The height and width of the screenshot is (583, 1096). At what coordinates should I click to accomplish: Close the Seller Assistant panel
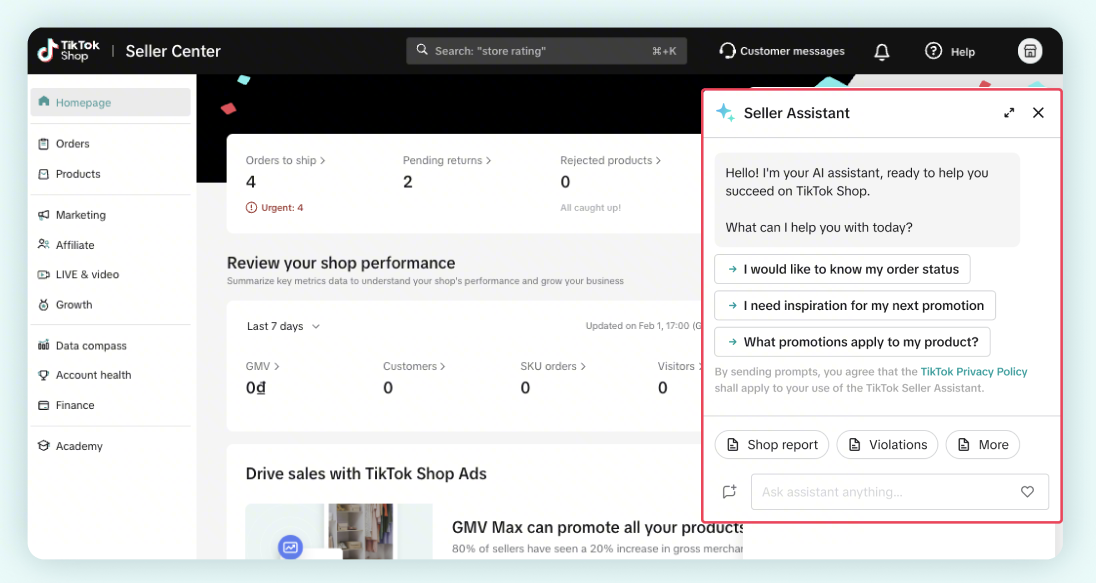pyautogui.click(x=1038, y=113)
